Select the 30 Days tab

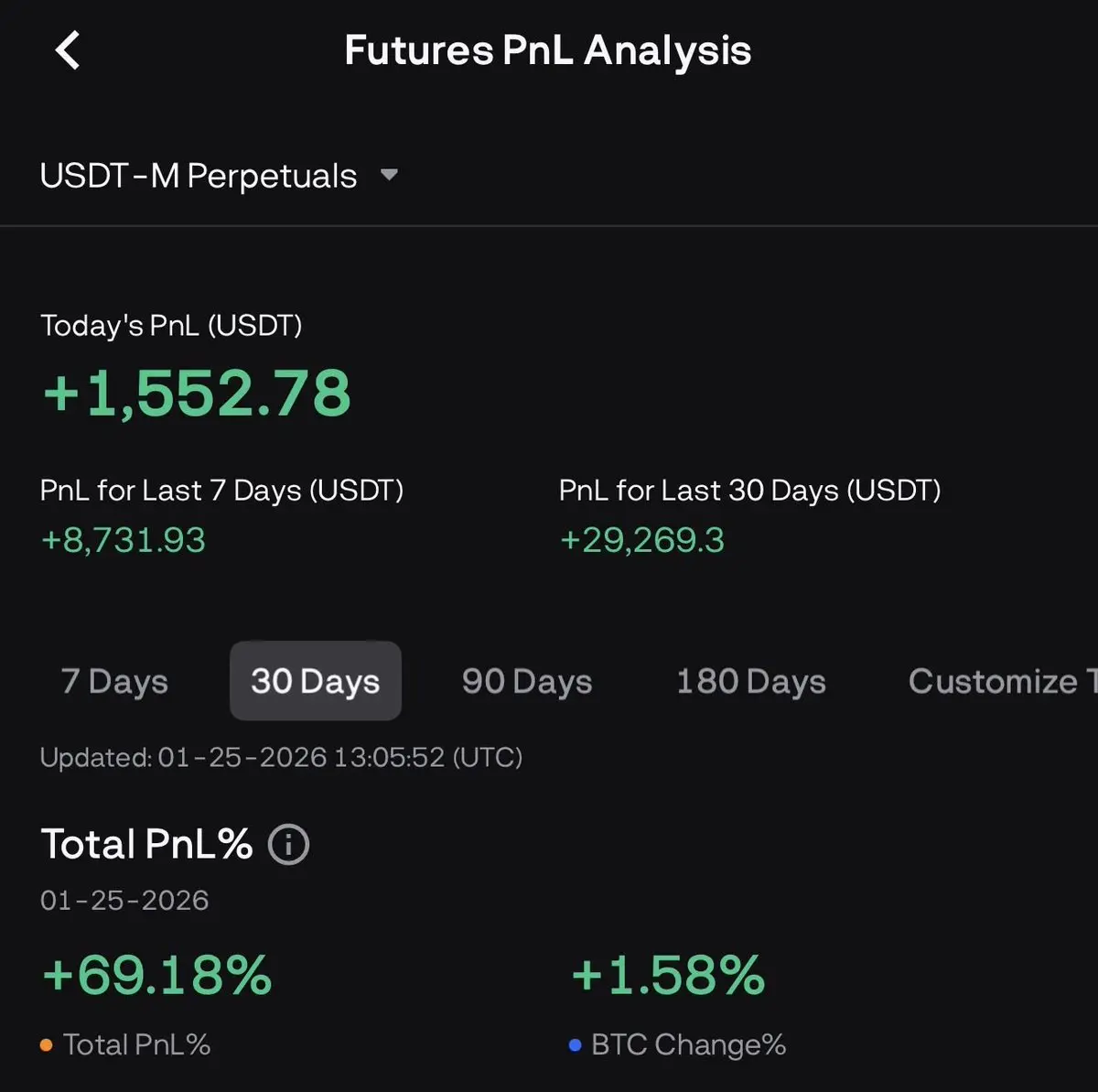(315, 682)
